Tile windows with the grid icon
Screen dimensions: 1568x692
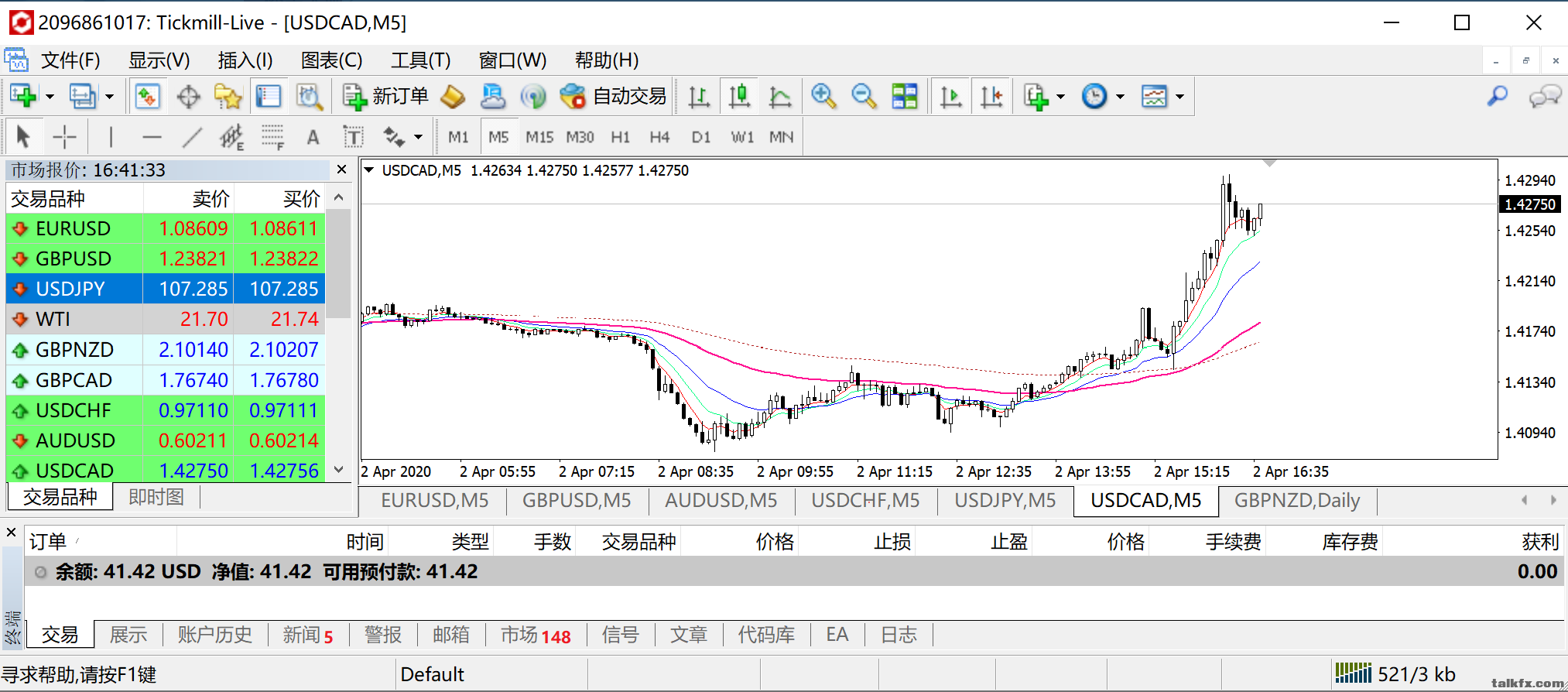[904, 97]
